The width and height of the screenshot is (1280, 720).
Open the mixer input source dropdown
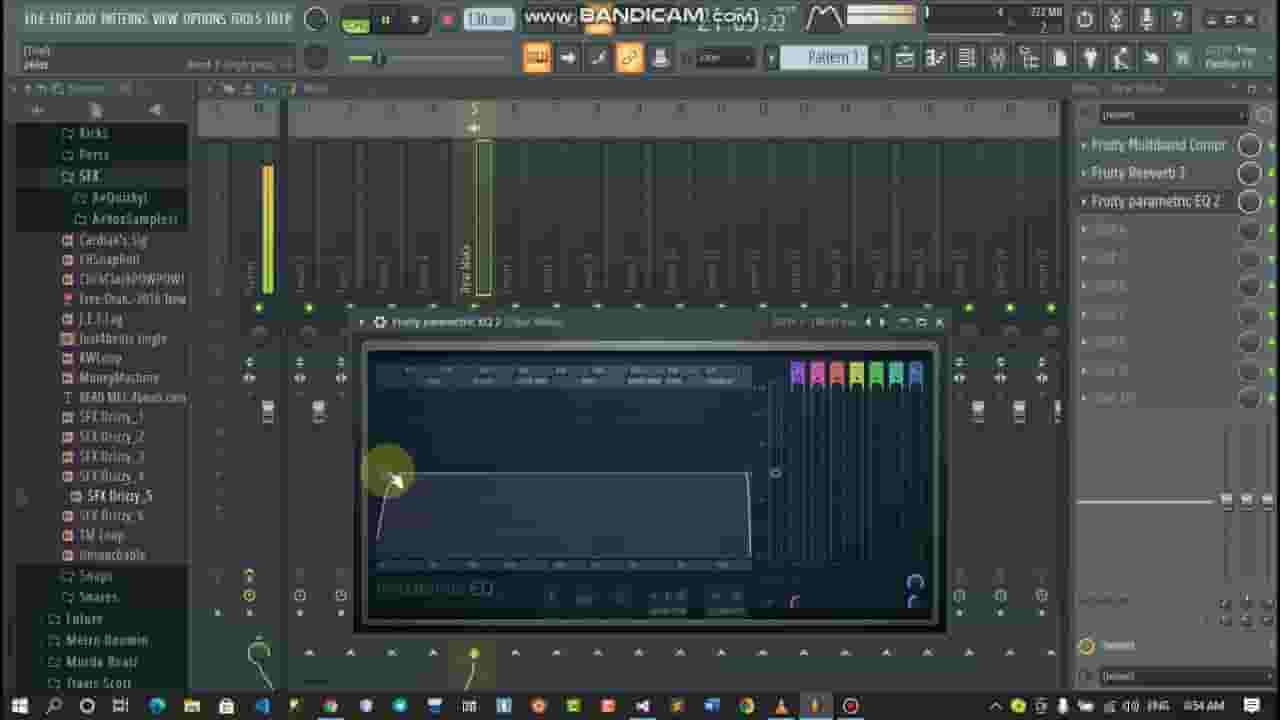pyautogui.click(x=1172, y=115)
